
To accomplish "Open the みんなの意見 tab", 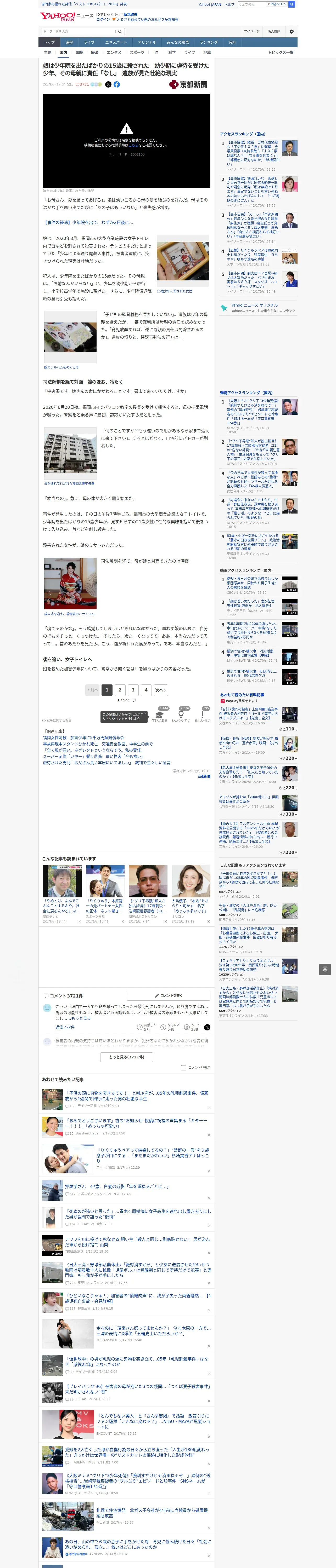I will [177, 43].
